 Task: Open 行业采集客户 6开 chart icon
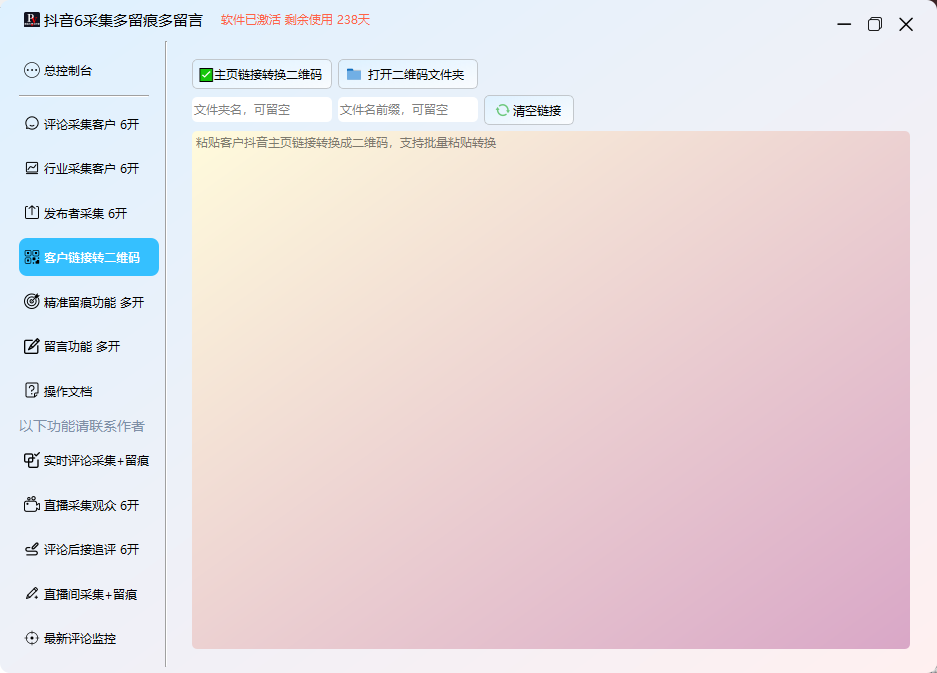coord(32,168)
